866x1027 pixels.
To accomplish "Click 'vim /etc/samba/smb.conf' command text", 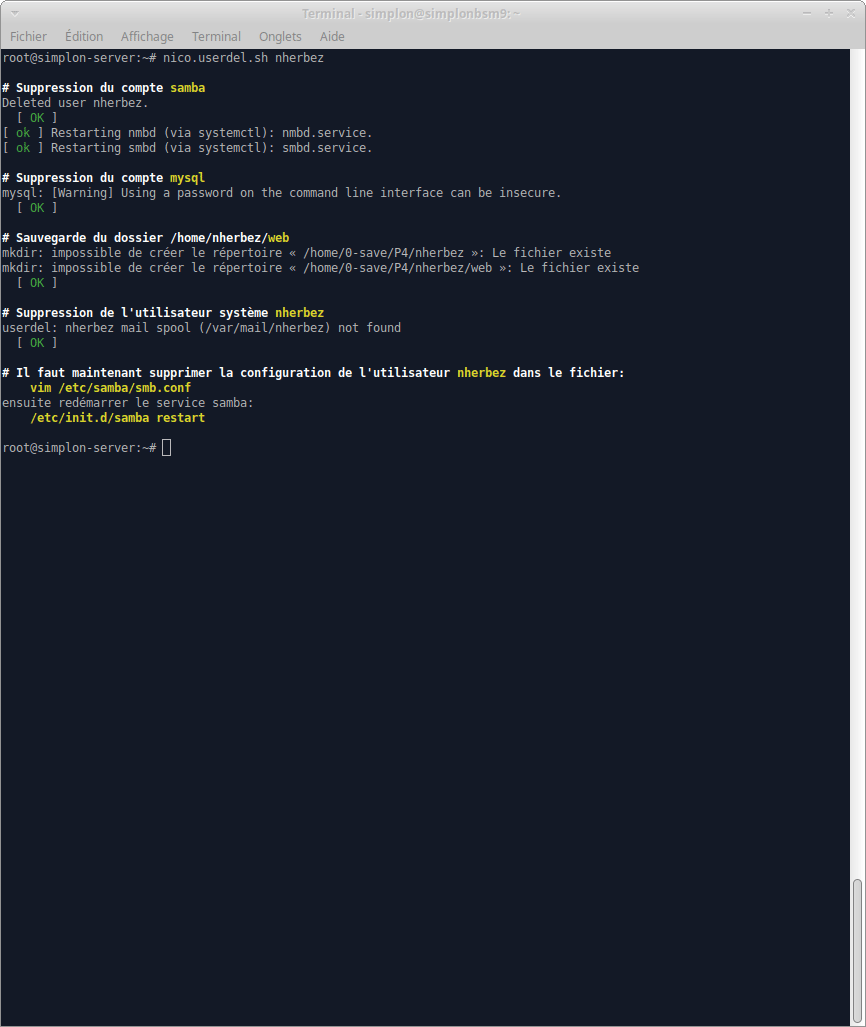I will pyautogui.click(x=111, y=388).
